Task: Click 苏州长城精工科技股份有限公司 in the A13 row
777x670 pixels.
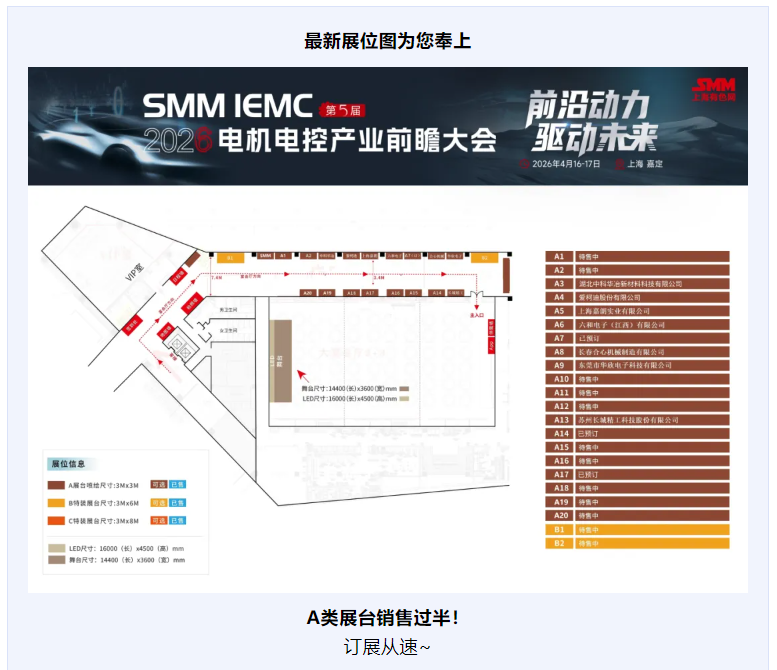Action: (x=628, y=420)
